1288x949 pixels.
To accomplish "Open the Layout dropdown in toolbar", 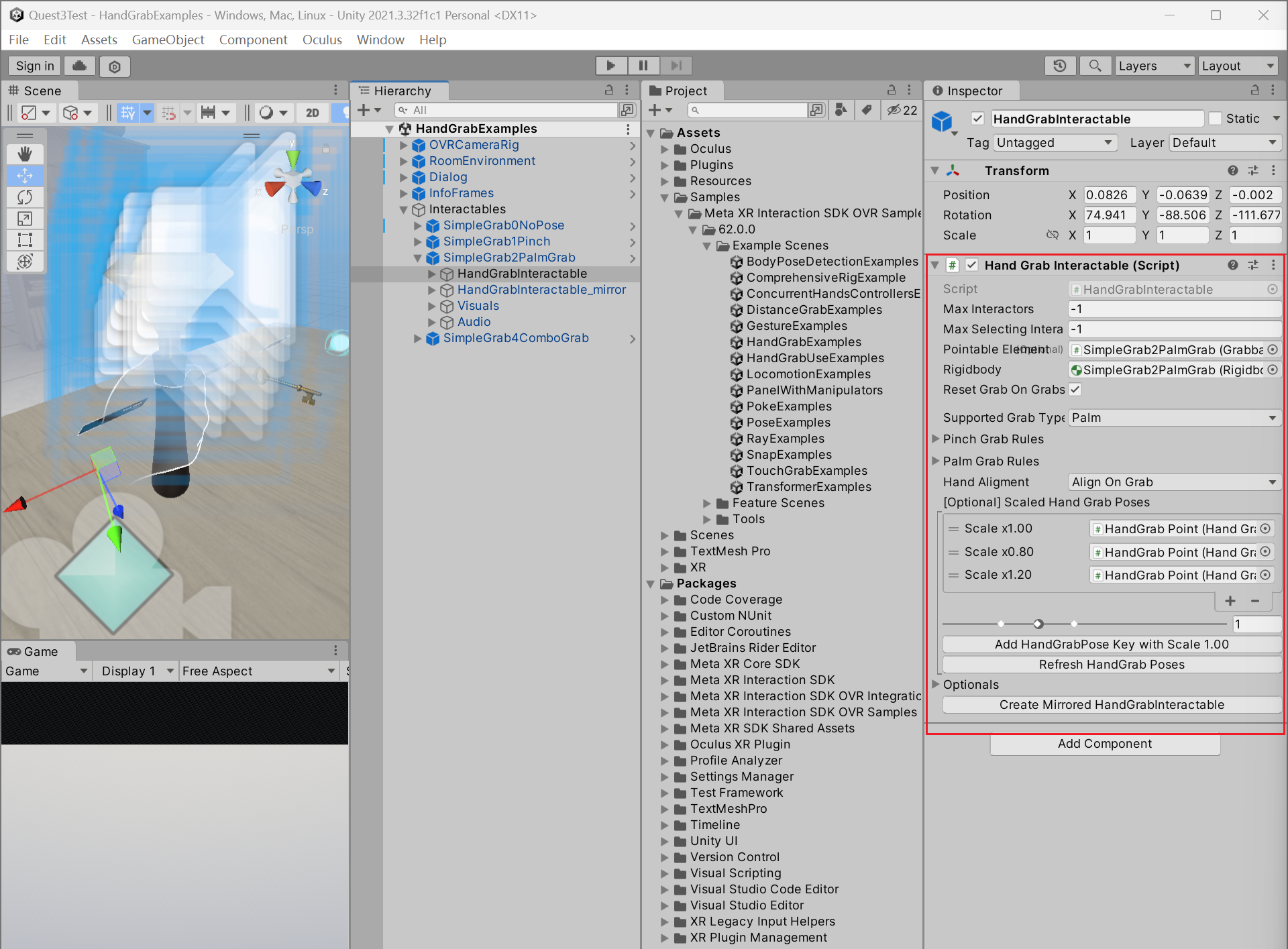I will 1238,66.
